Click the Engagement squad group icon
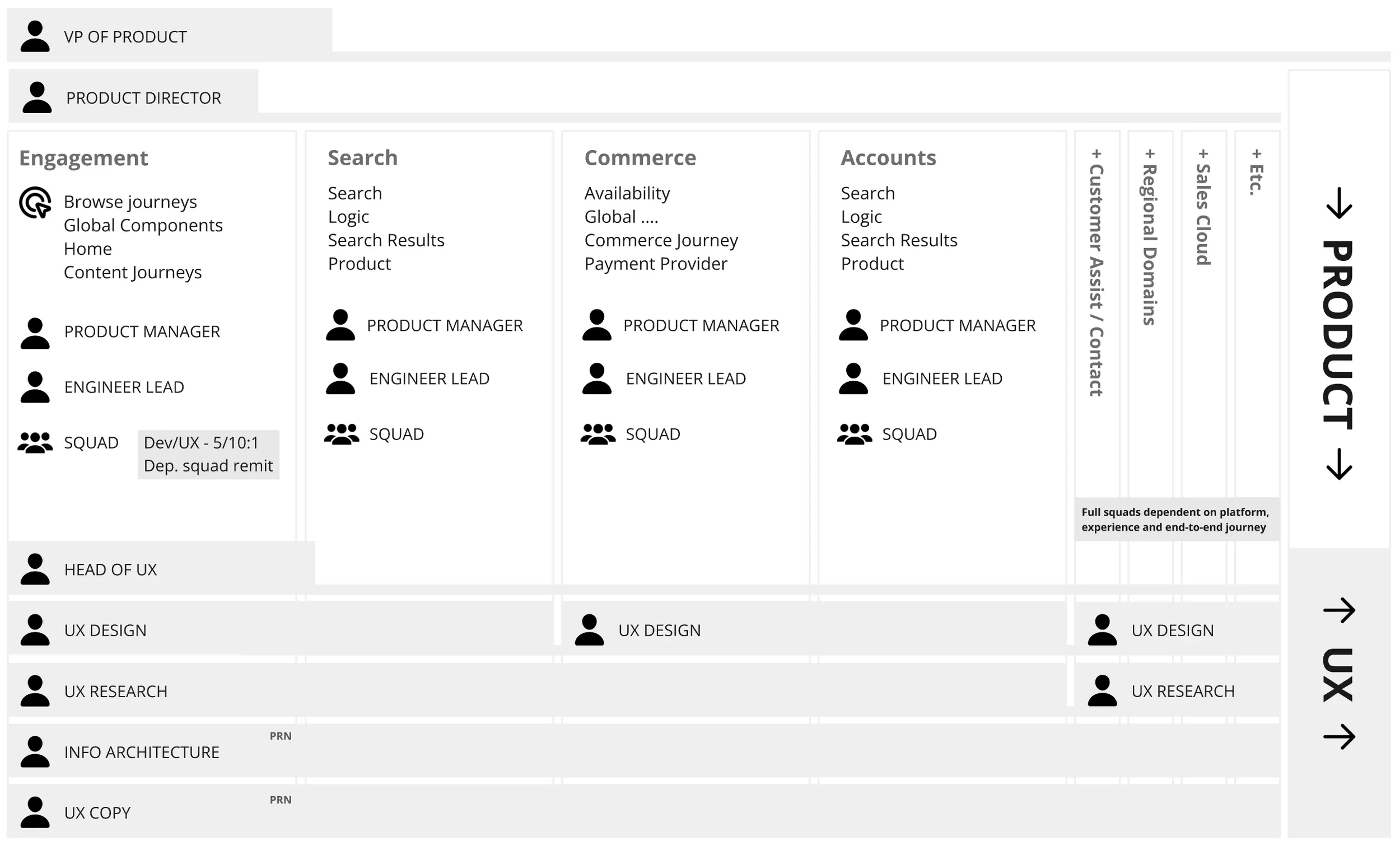The image size is (1400, 846). coord(35,443)
